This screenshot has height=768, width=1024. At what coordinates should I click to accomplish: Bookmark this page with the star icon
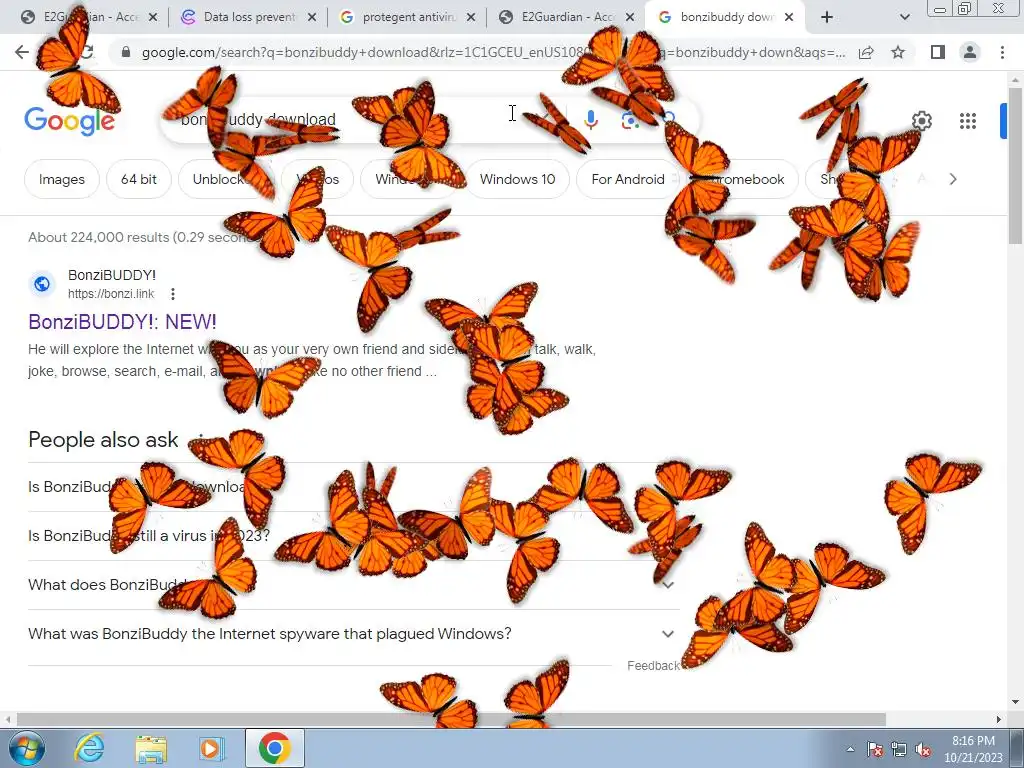pyautogui.click(x=898, y=52)
